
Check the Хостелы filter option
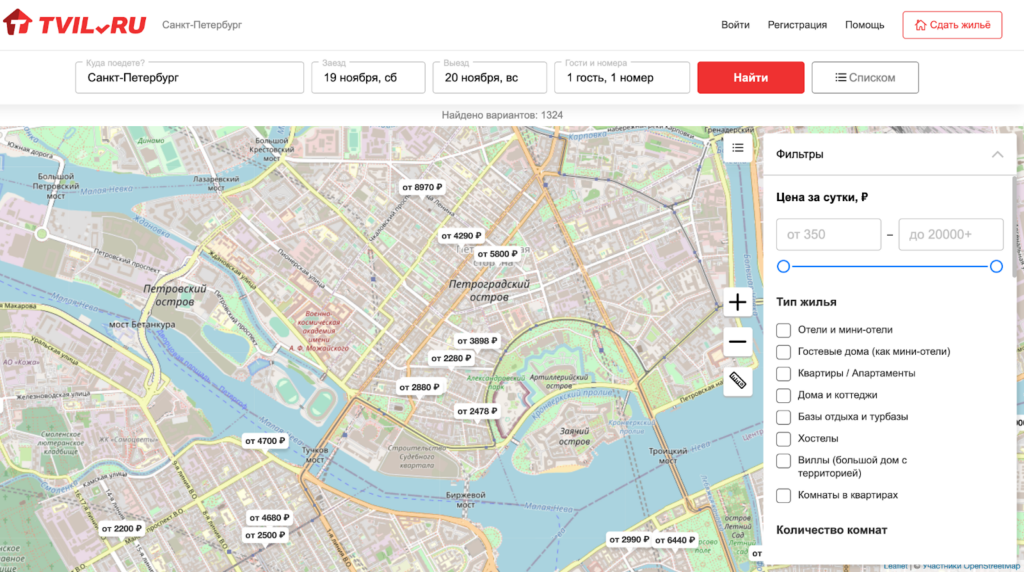click(784, 439)
